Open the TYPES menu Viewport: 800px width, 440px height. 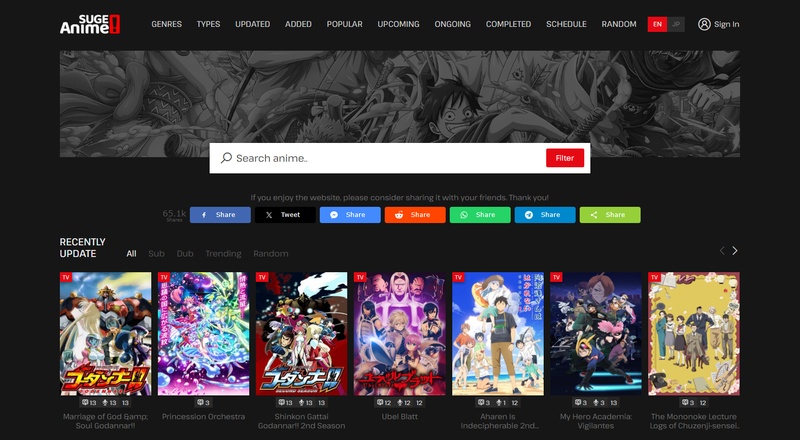[208, 24]
